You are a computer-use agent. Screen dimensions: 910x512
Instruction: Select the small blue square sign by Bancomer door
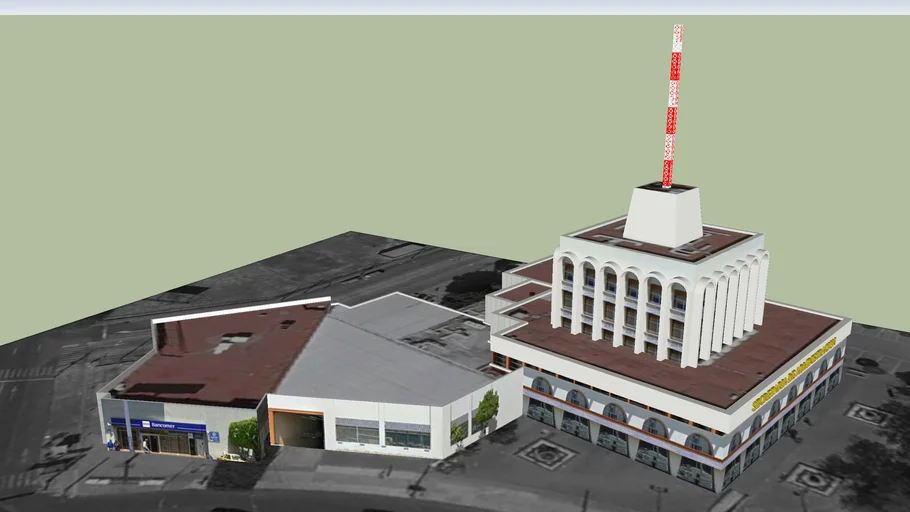click(x=214, y=436)
